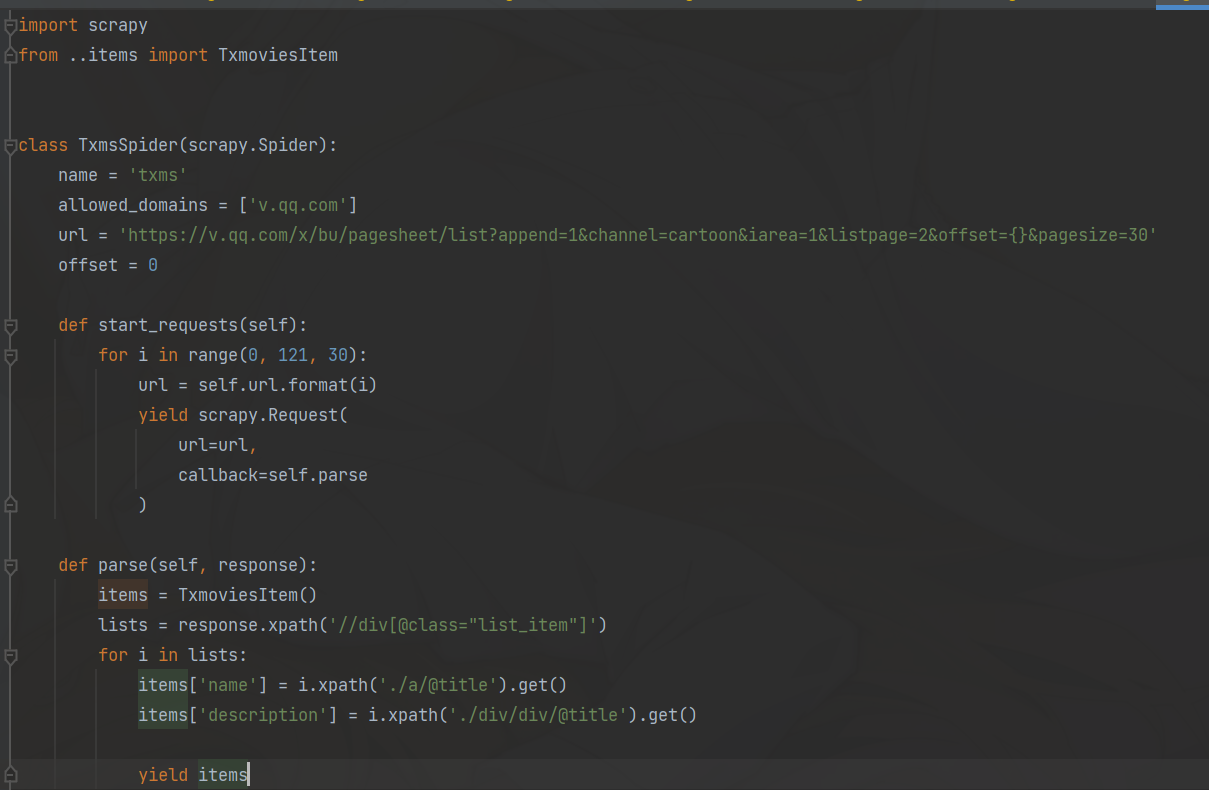Click the lists variable assignment
The width and height of the screenshot is (1209, 790).
point(123,625)
